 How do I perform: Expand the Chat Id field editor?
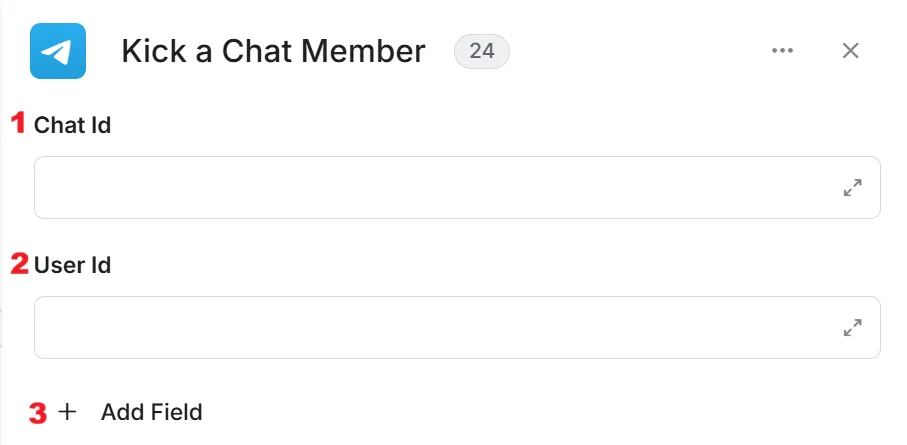click(853, 187)
